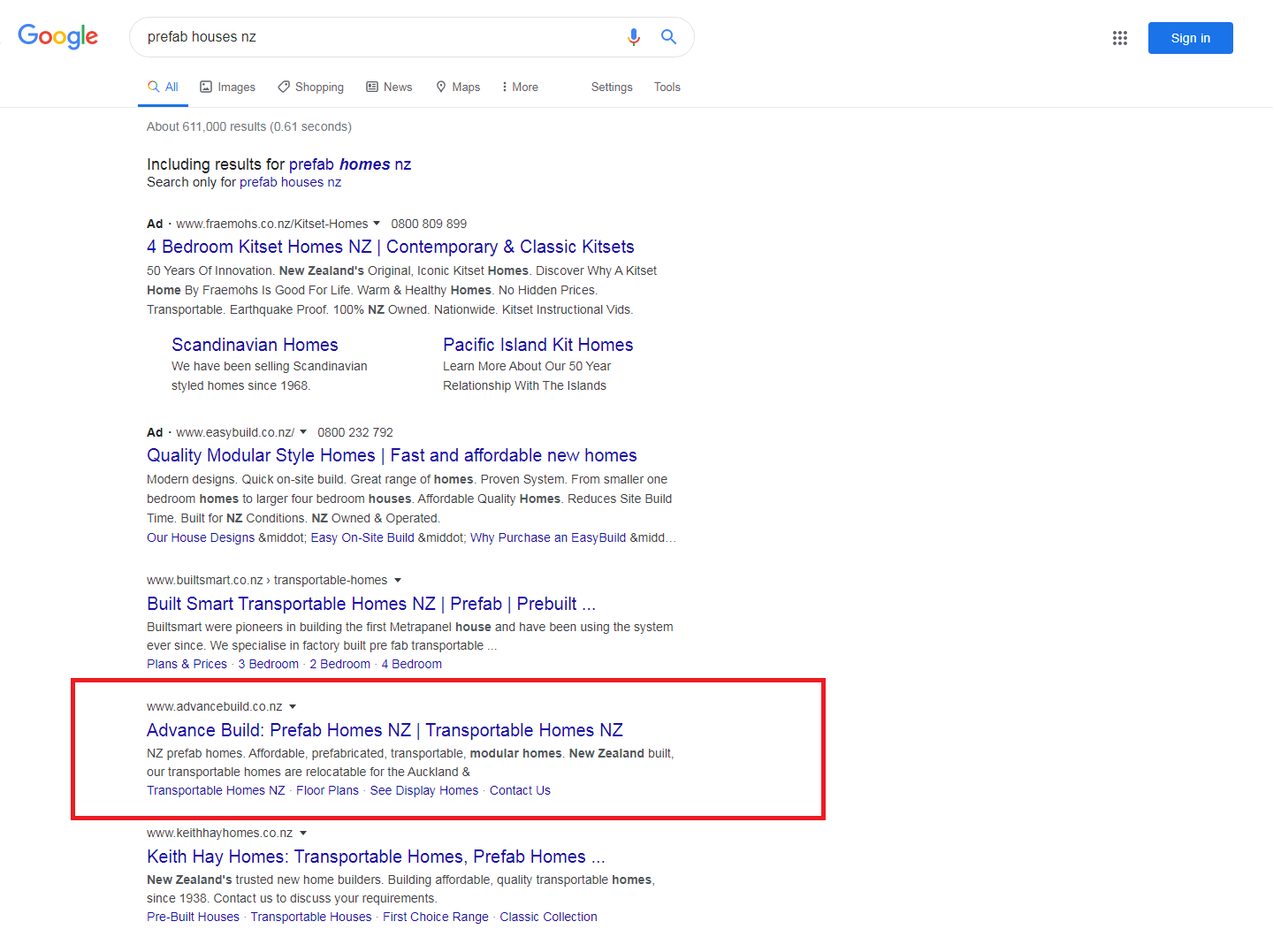The width and height of the screenshot is (1273, 952).
Task: Open Why Purchase an EasyBuild sitelink
Action: [548, 537]
